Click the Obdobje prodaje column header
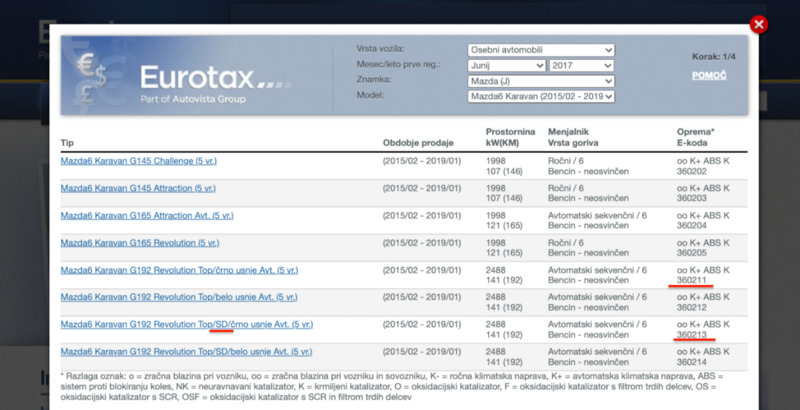The height and width of the screenshot is (410, 800). point(414,142)
